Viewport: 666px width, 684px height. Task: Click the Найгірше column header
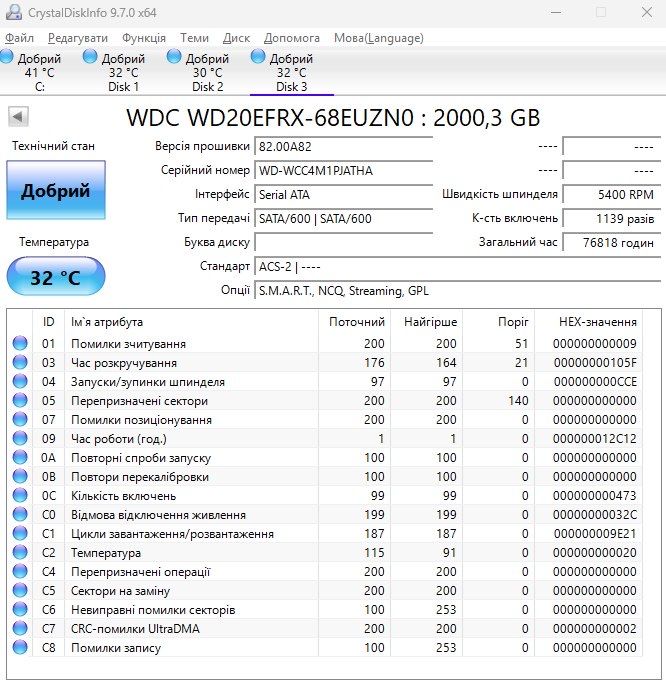[x=427, y=322]
